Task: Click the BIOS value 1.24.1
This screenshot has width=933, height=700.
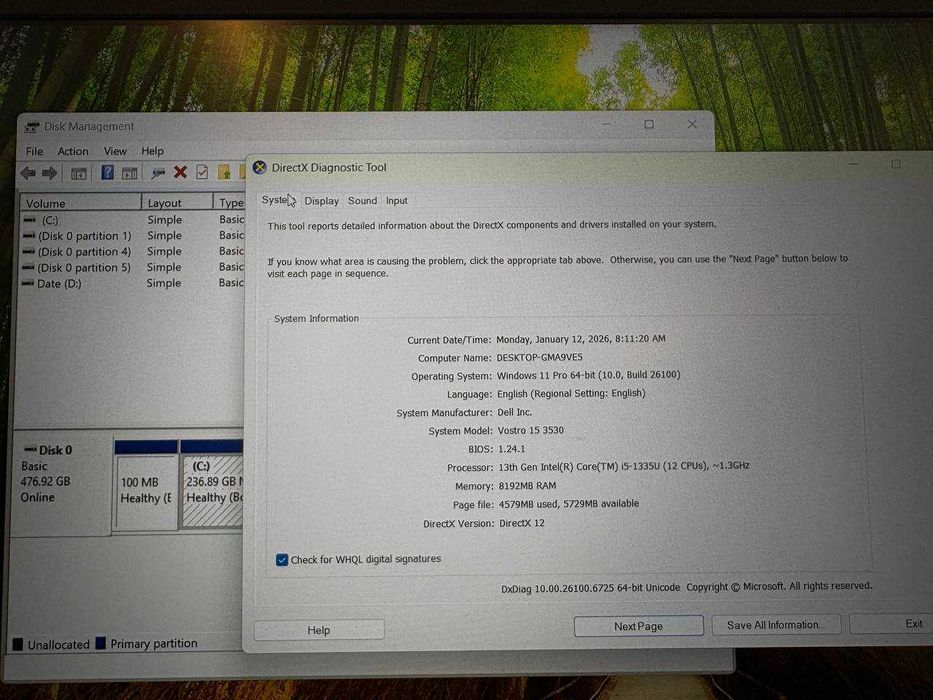Action: (x=512, y=449)
